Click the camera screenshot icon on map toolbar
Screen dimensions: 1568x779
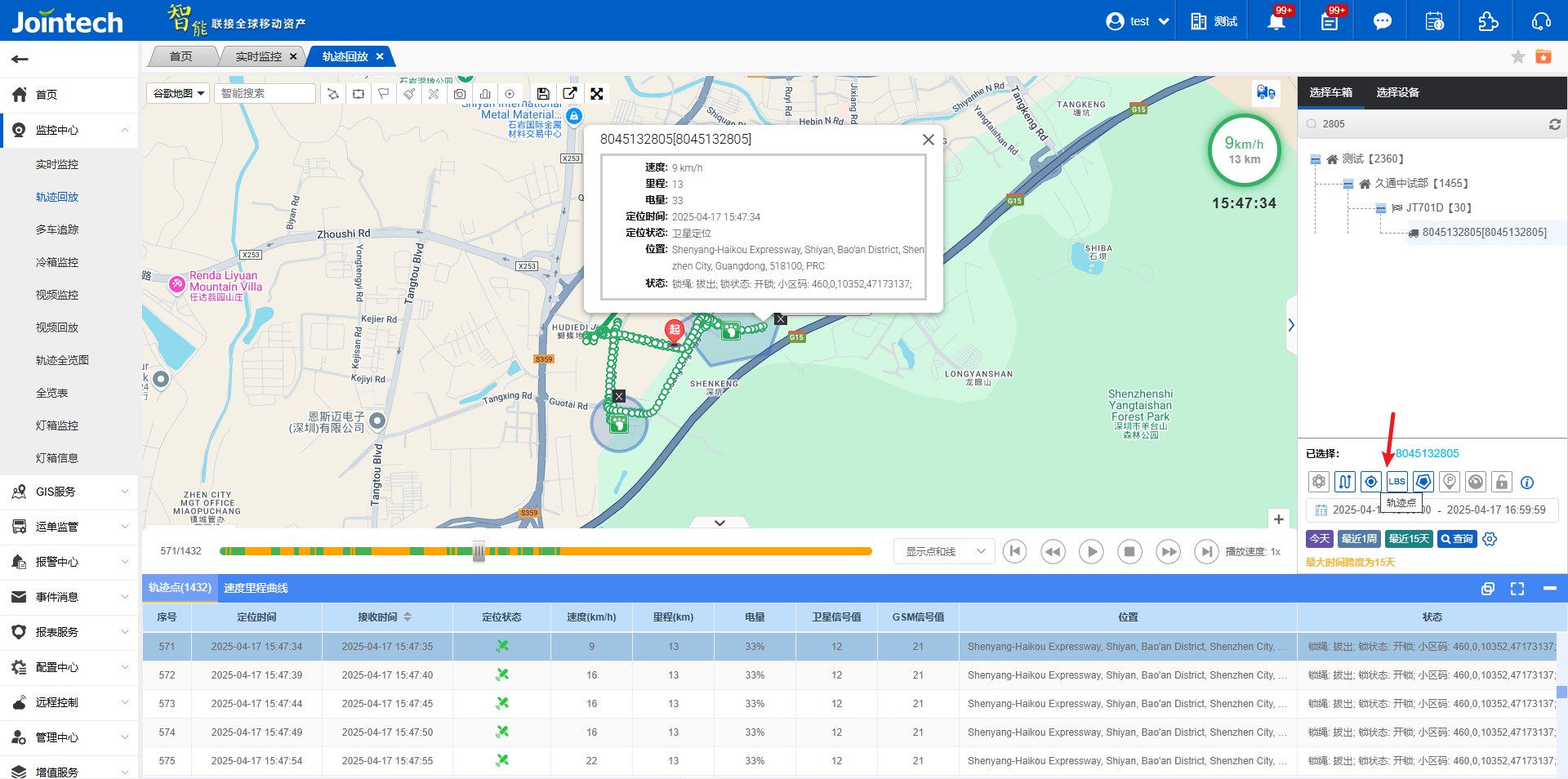460,94
